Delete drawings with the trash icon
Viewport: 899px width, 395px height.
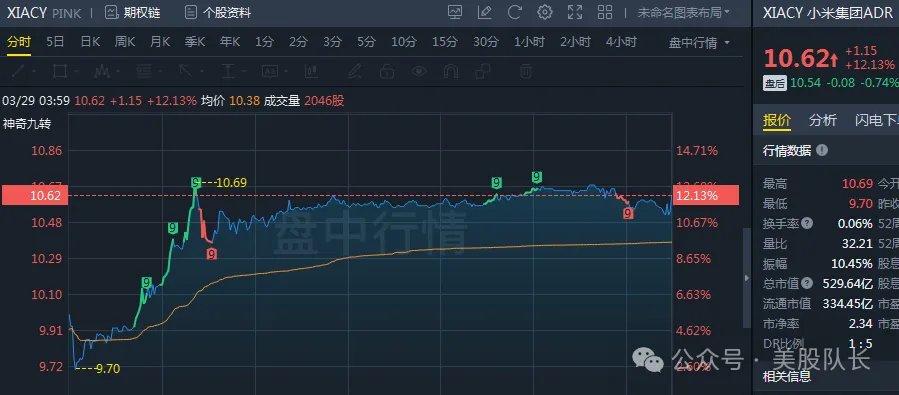526,71
